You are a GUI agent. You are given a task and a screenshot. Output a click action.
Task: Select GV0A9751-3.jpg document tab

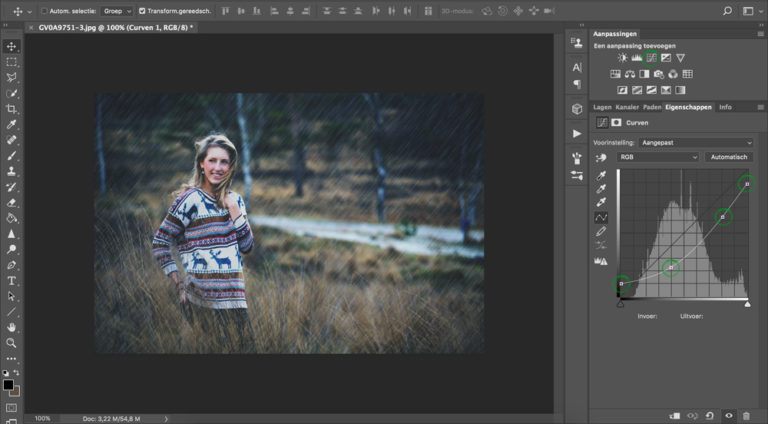116,28
